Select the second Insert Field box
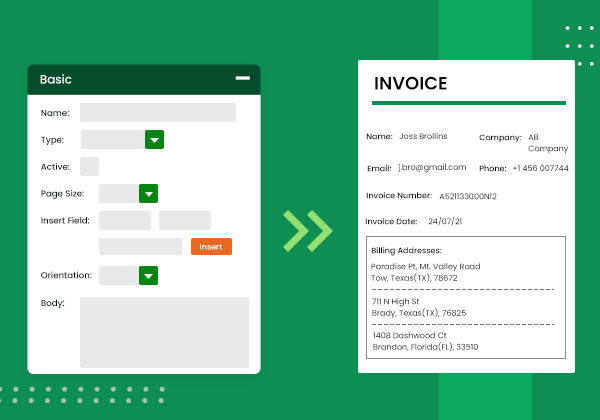The width and height of the screenshot is (600, 420). 185,220
